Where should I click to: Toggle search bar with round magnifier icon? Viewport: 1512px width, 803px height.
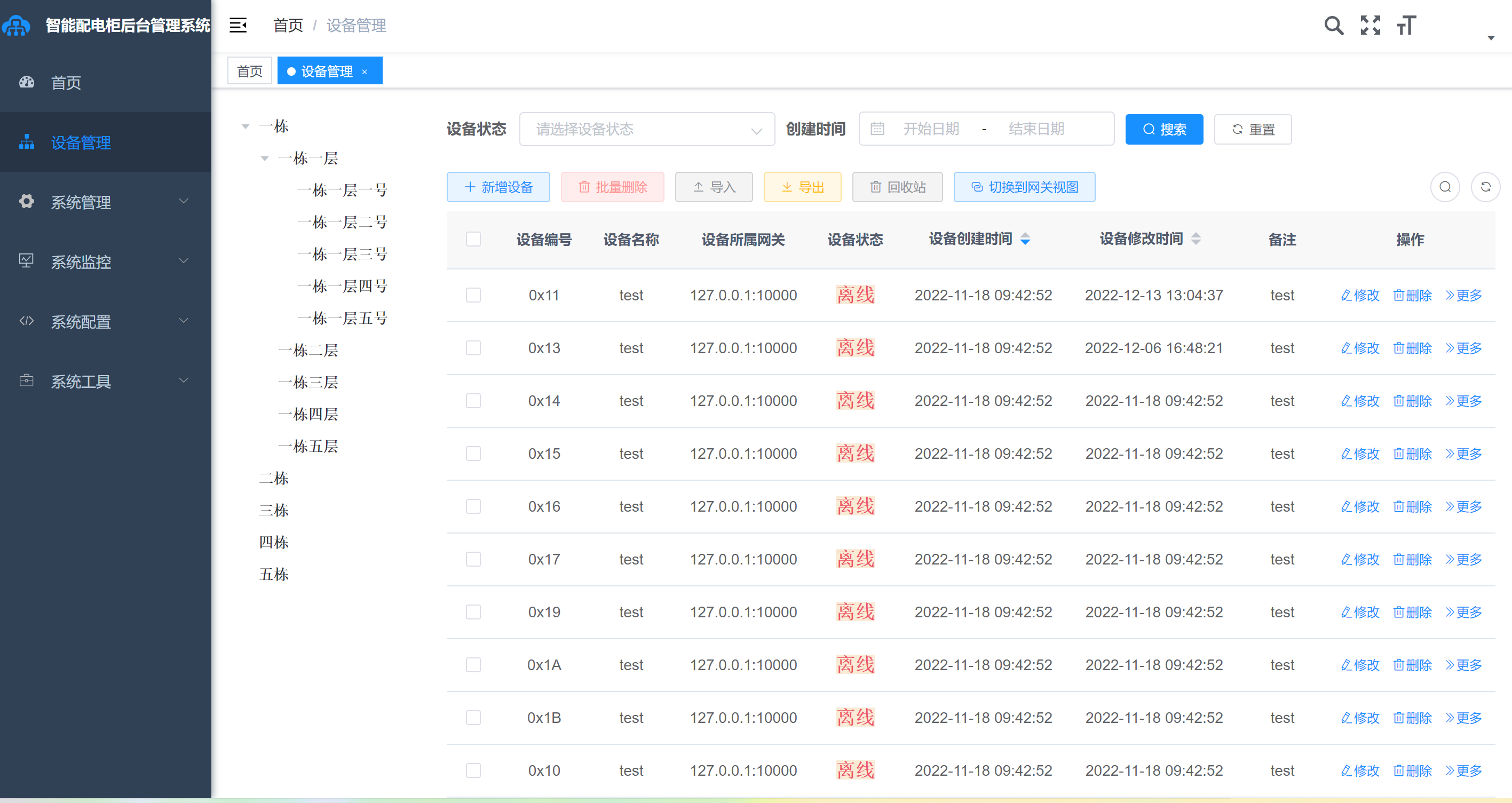click(x=1445, y=187)
